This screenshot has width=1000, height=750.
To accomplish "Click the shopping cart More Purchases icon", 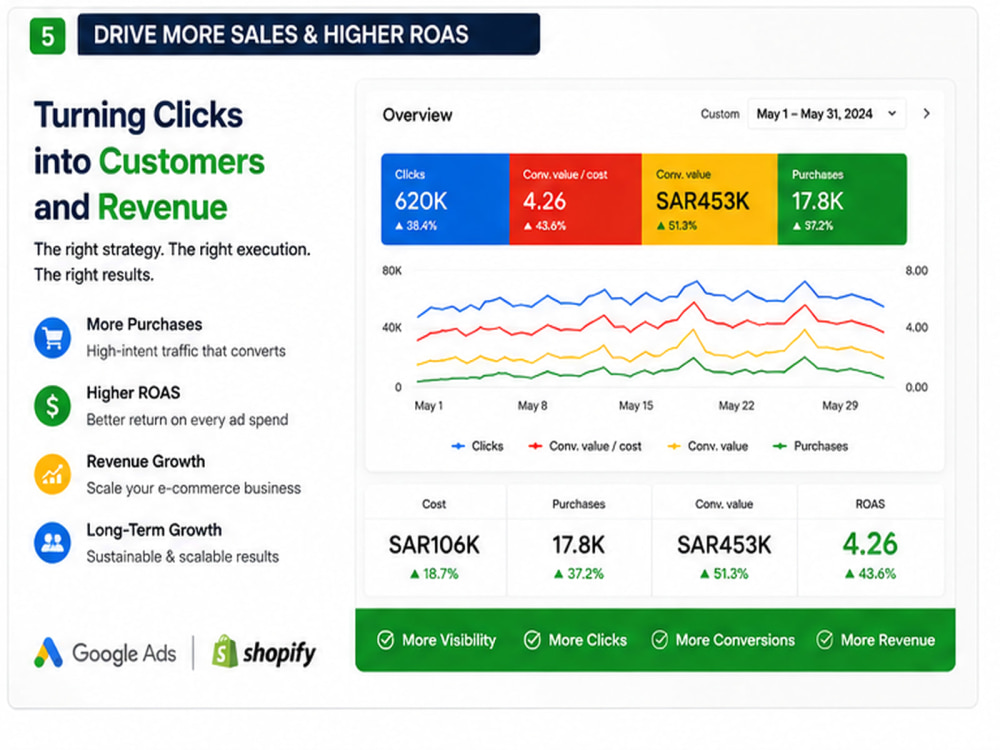I will pyautogui.click(x=52, y=337).
